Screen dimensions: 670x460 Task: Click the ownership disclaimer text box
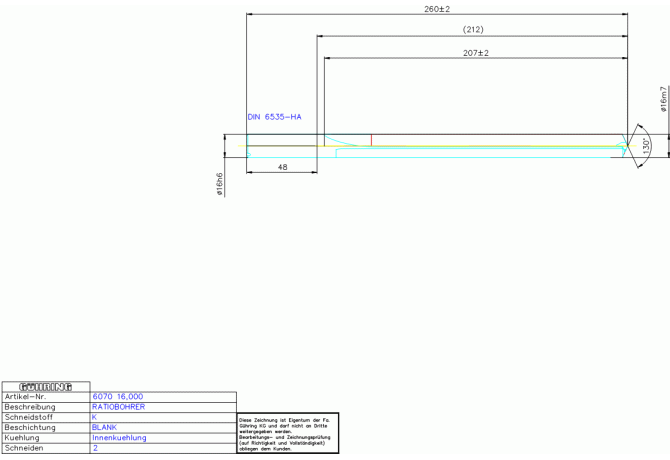tap(288, 434)
